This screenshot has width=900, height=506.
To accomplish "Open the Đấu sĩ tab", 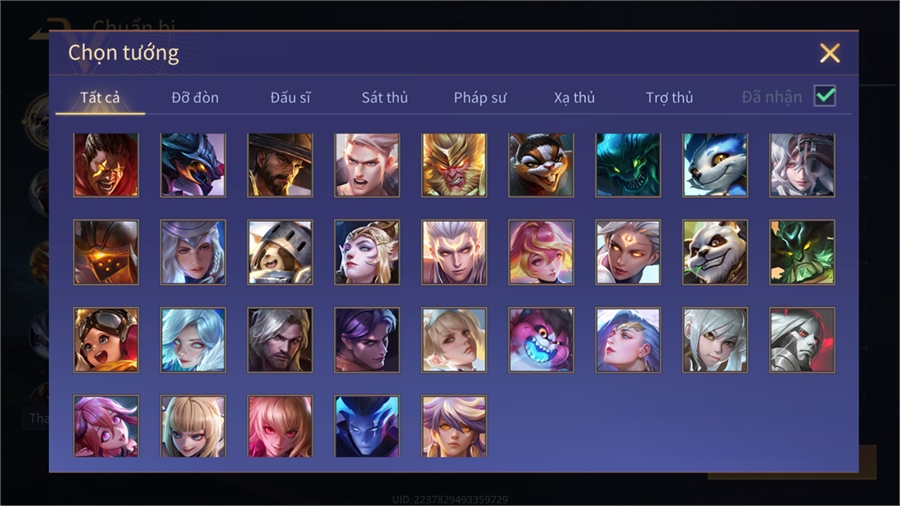I will (x=290, y=98).
